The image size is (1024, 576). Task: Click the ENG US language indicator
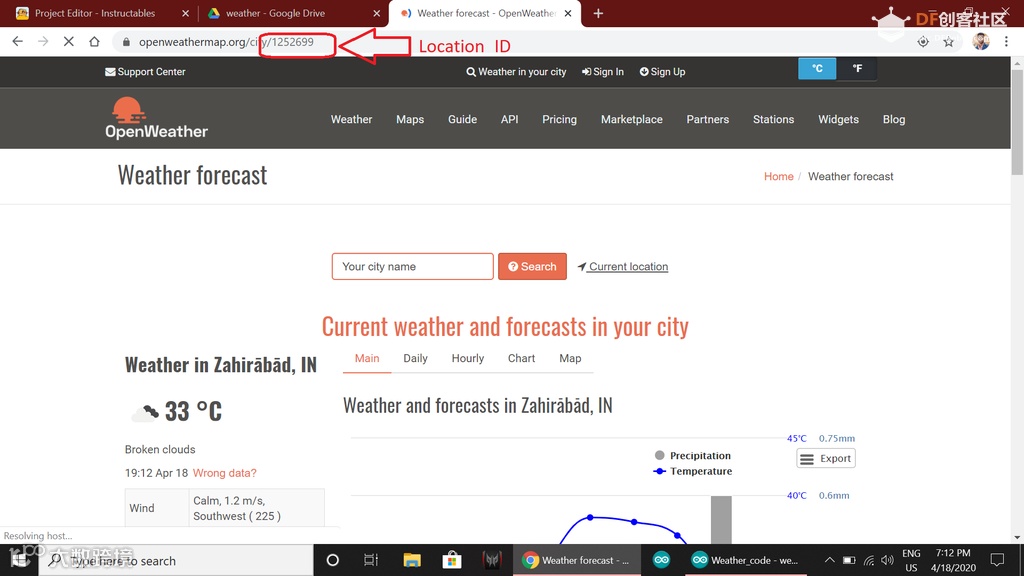click(x=911, y=560)
